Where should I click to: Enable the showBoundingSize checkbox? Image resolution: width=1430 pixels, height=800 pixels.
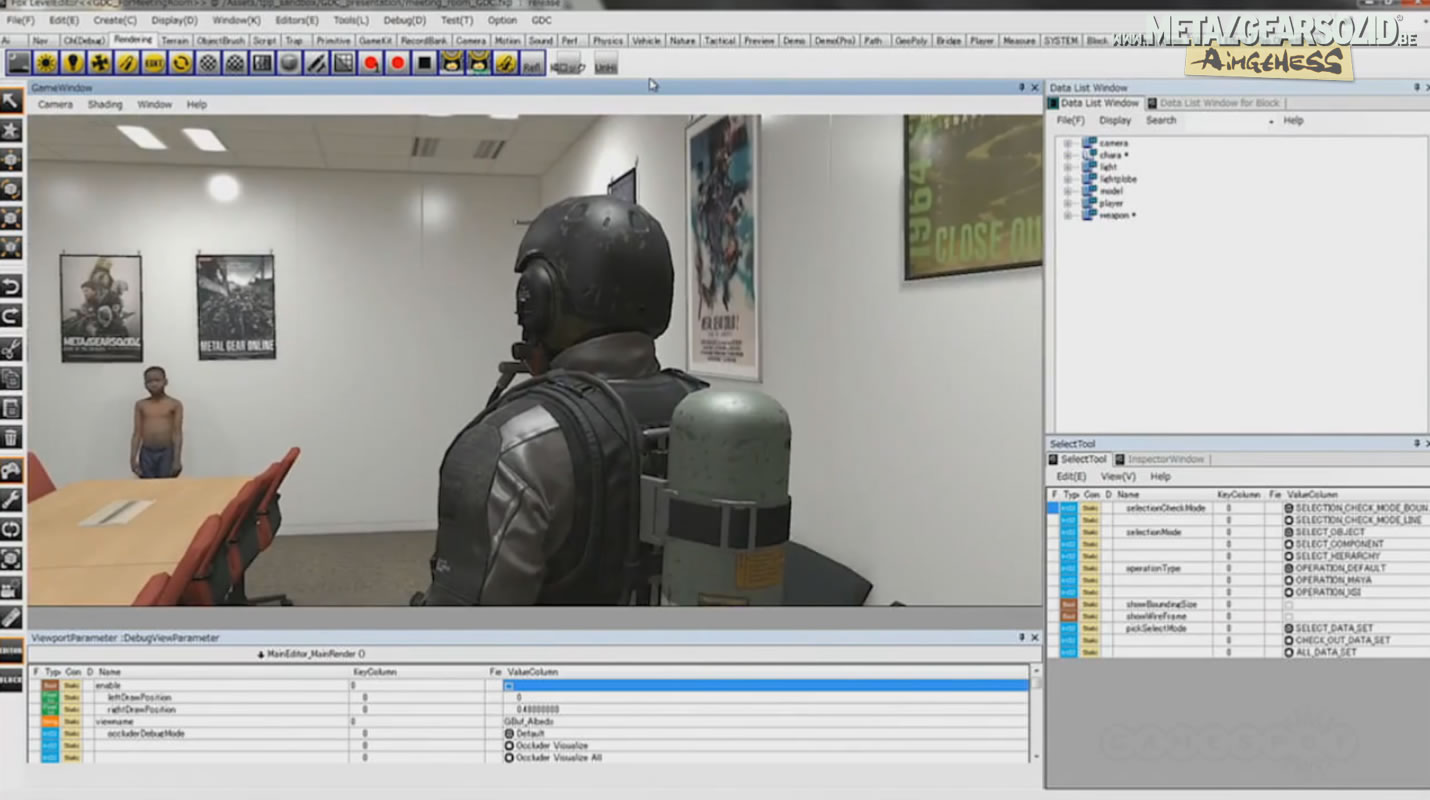(1288, 605)
